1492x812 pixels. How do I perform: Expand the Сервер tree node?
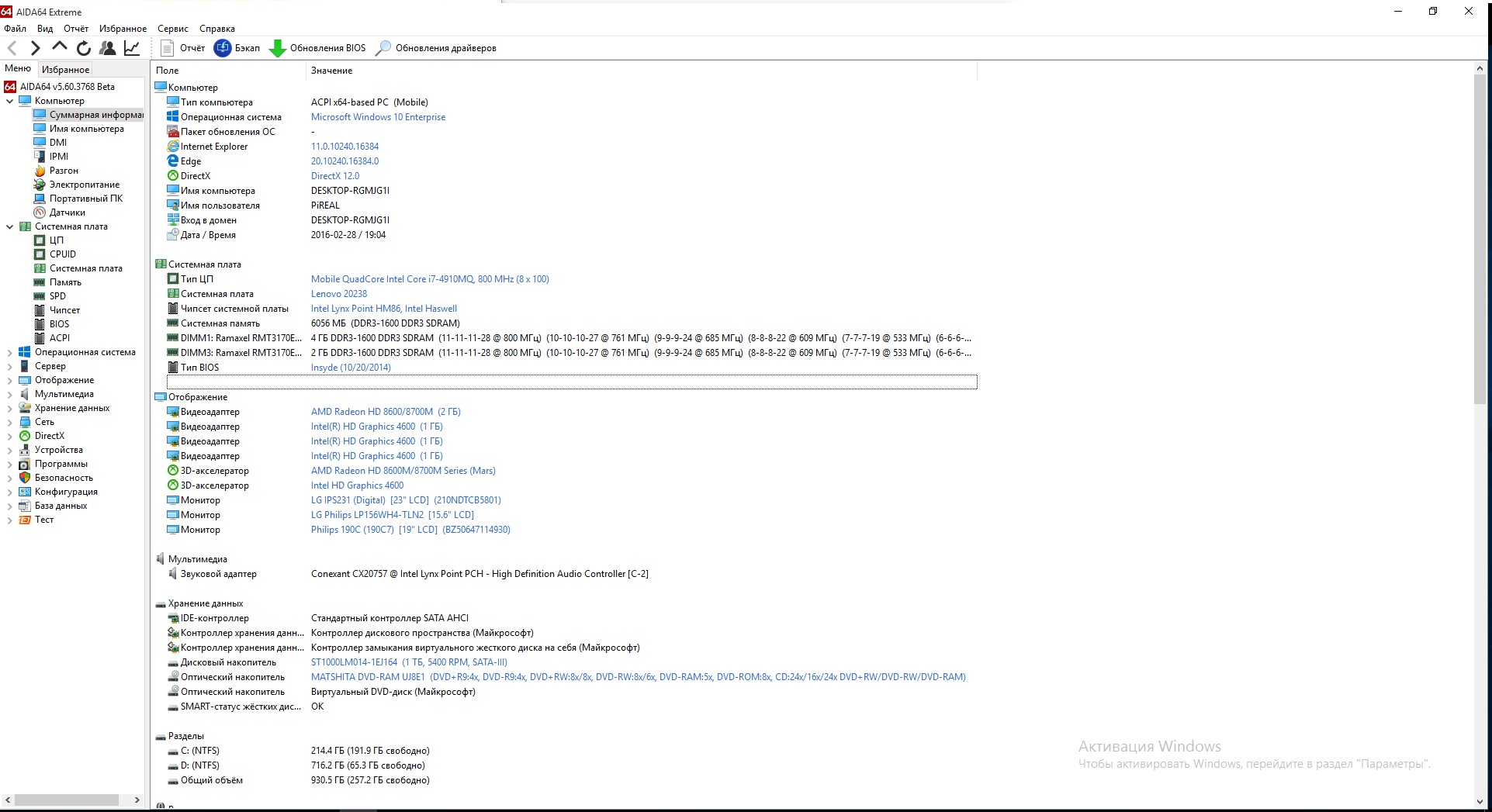click(x=9, y=366)
